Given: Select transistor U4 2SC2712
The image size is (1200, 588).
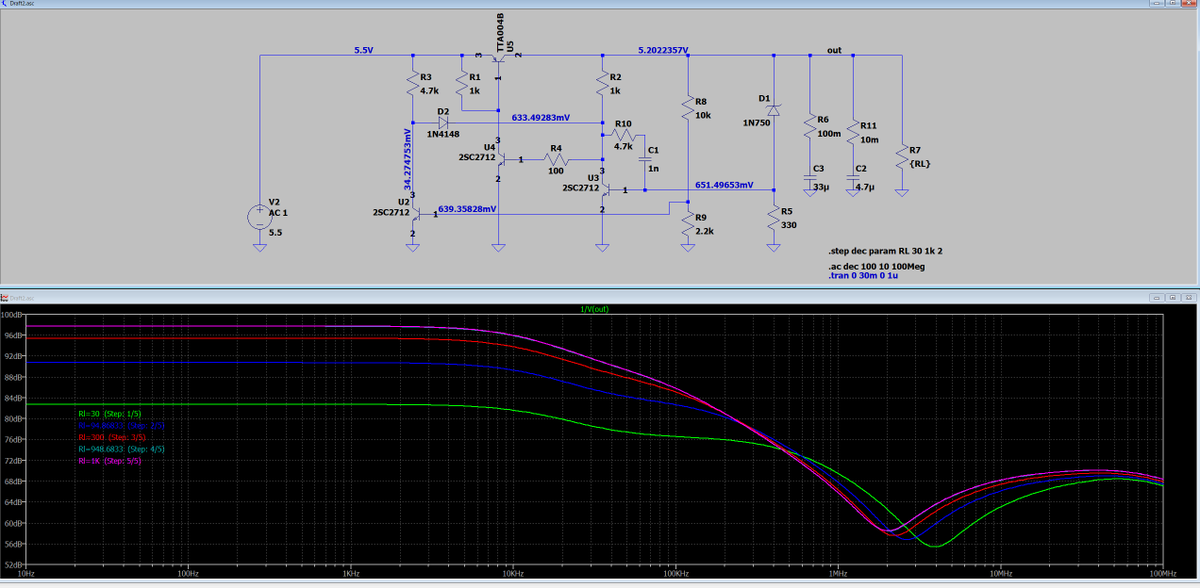Looking at the screenshot, I should coord(501,158).
